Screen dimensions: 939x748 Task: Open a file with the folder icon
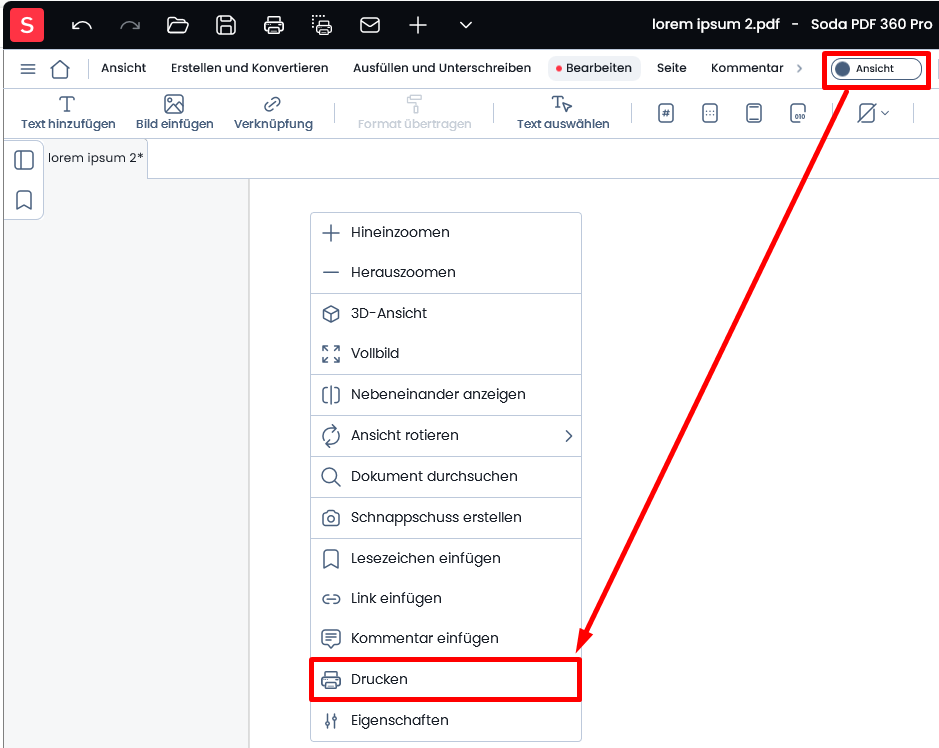(x=177, y=25)
